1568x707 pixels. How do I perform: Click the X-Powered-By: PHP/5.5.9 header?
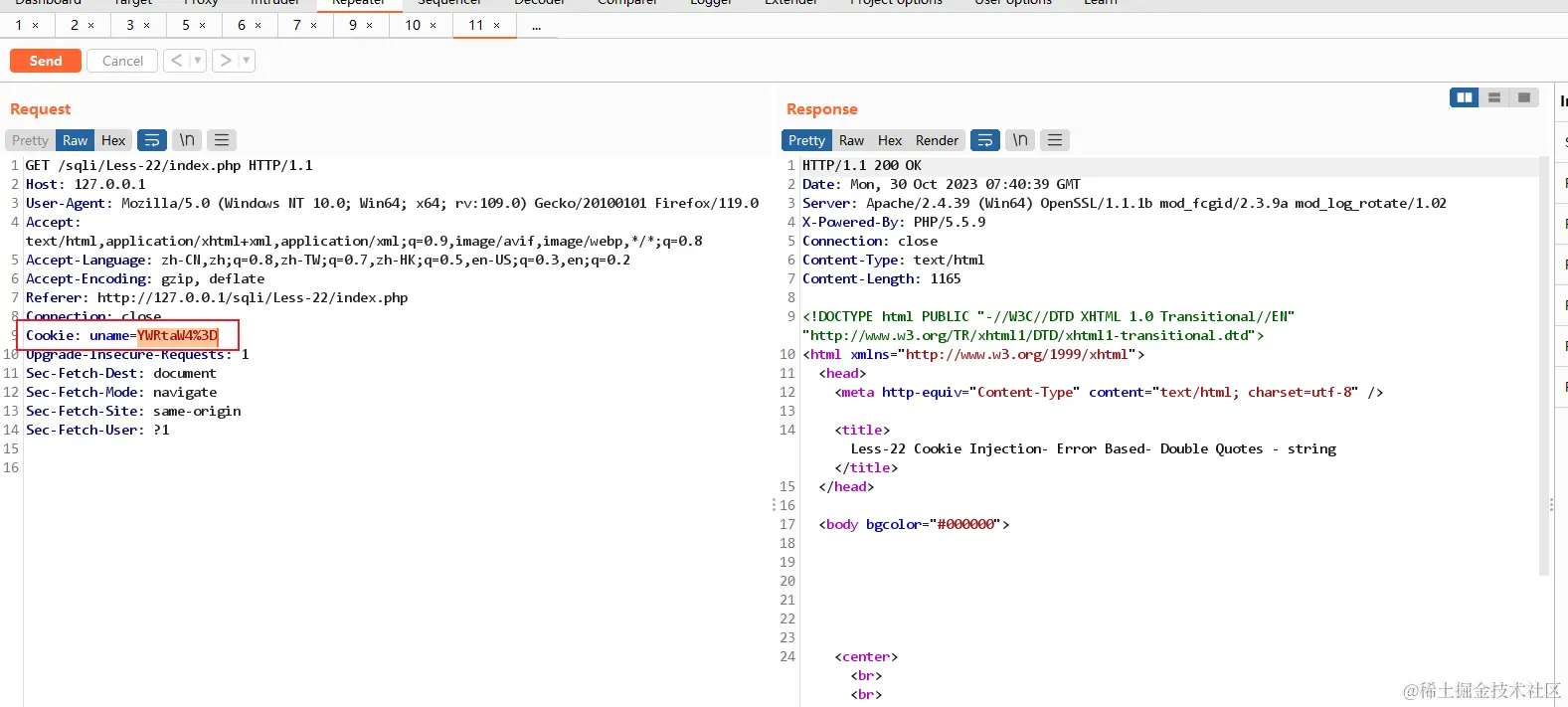point(894,222)
